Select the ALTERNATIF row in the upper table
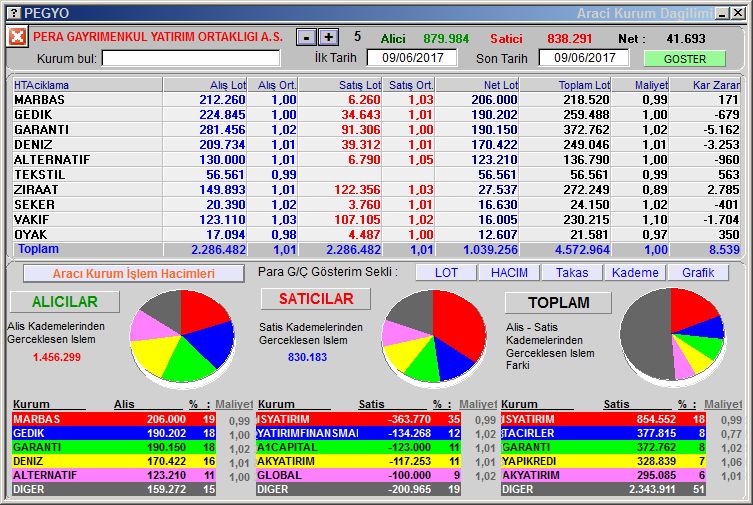753x505 pixels. click(x=376, y=159)
